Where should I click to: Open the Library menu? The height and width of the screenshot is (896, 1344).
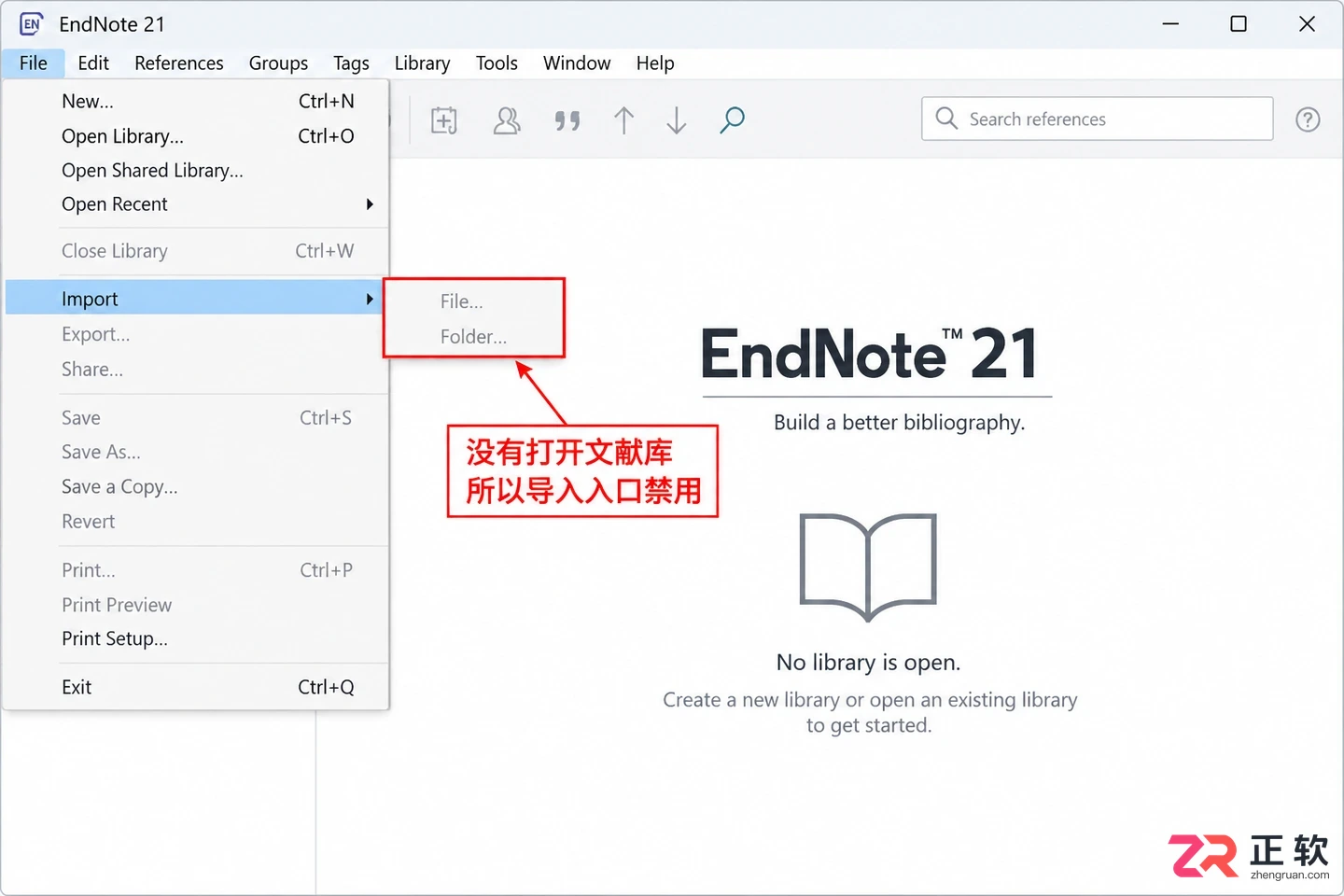point(422,63)
